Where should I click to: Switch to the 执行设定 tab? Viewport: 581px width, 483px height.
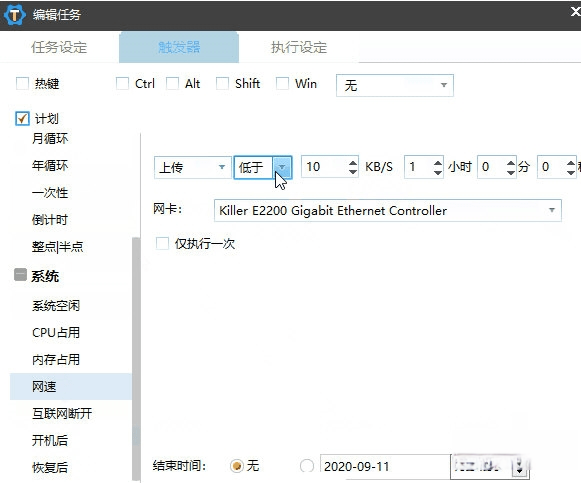tap(299, 47)
